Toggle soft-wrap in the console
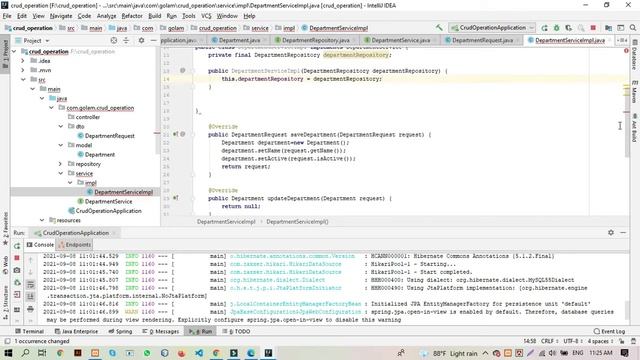This screenshot has width=640, height=360. coord(31,284)
